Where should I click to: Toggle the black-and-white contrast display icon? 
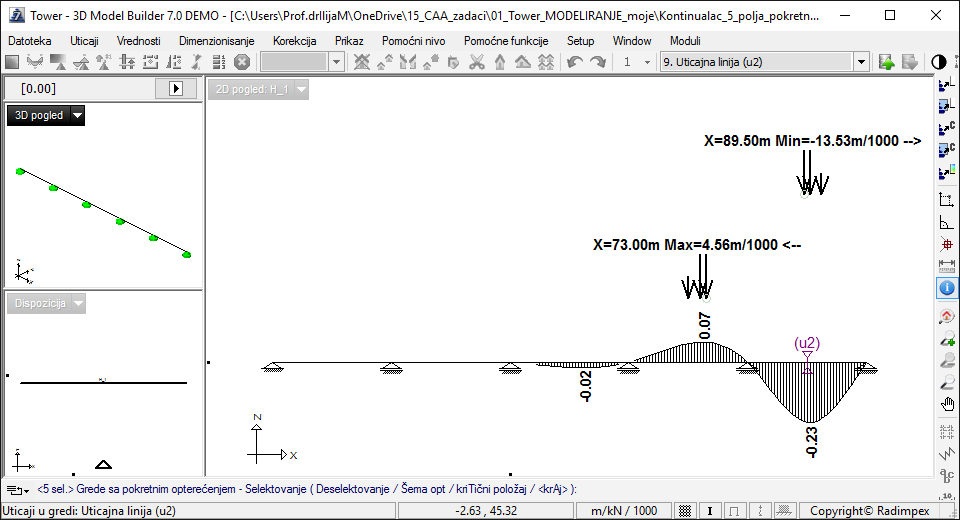(x=939, y=62)
